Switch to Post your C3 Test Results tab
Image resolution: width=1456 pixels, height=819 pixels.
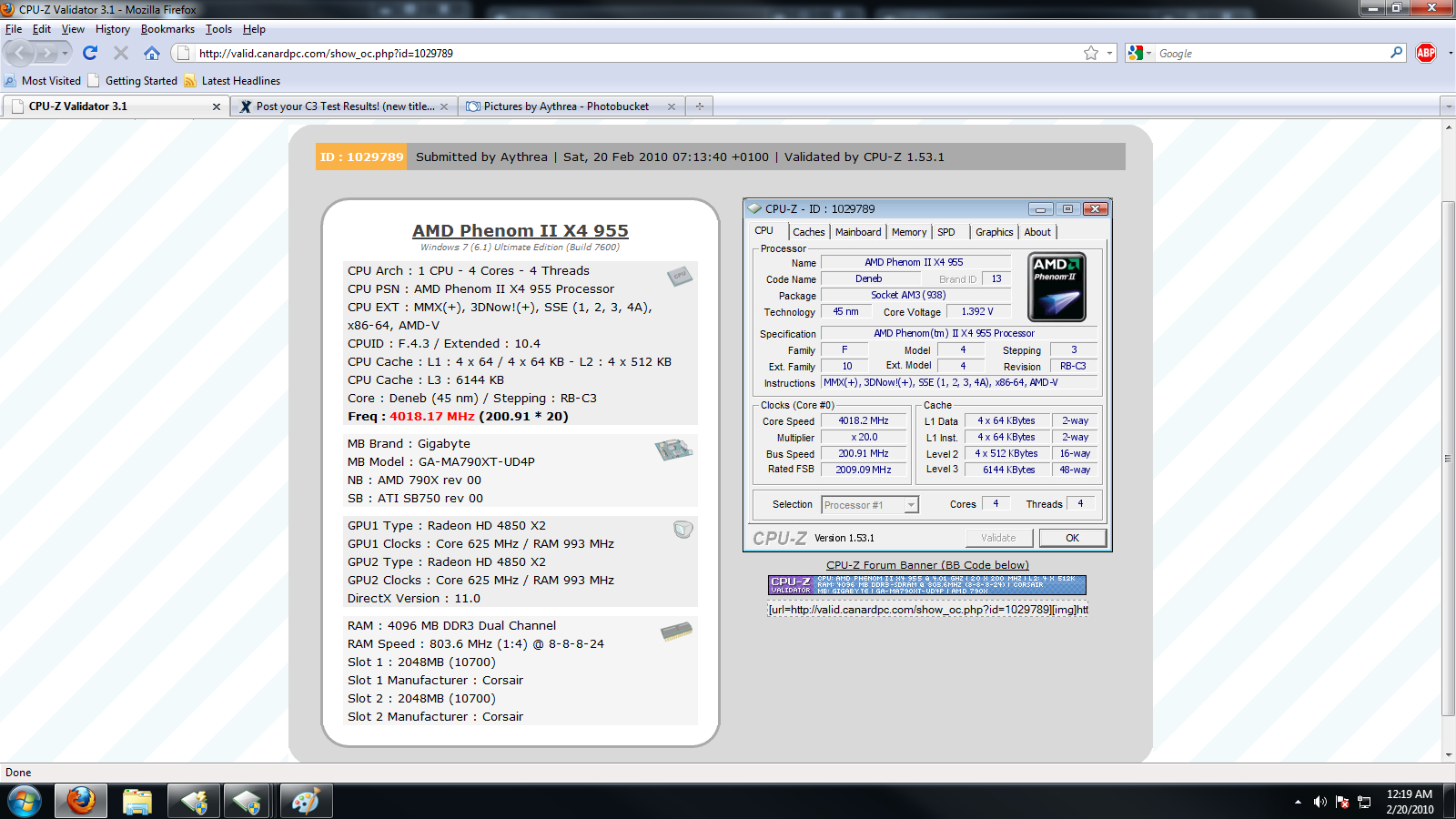point(344,106)
